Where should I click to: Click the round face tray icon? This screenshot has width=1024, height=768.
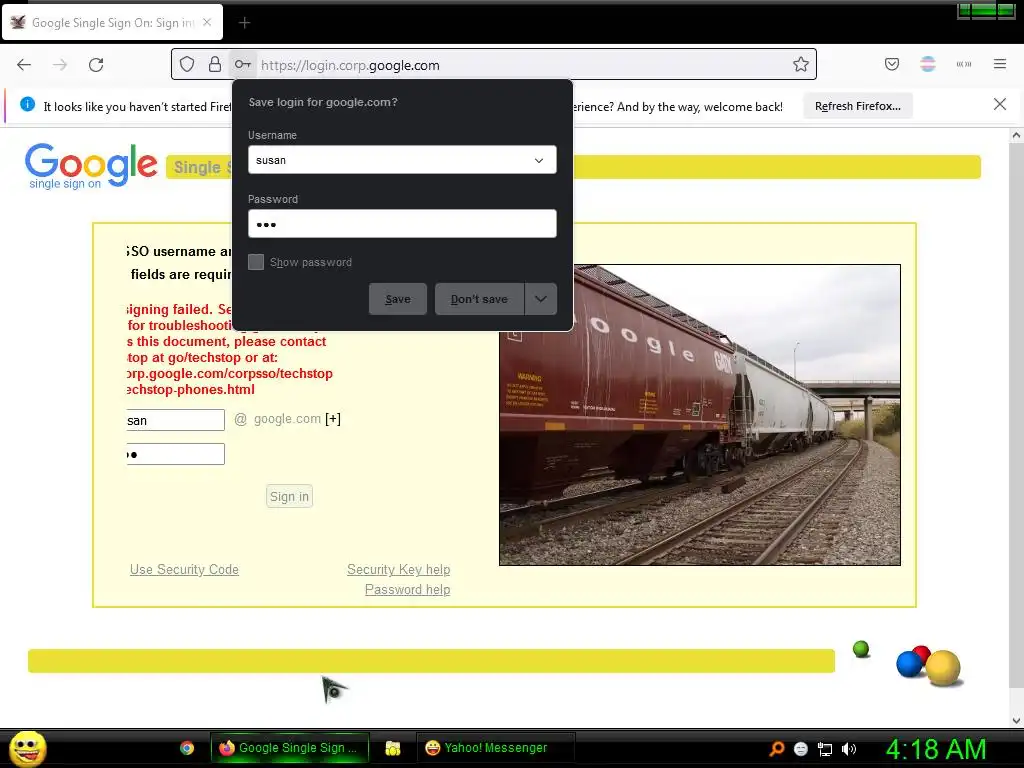point(801,749)
